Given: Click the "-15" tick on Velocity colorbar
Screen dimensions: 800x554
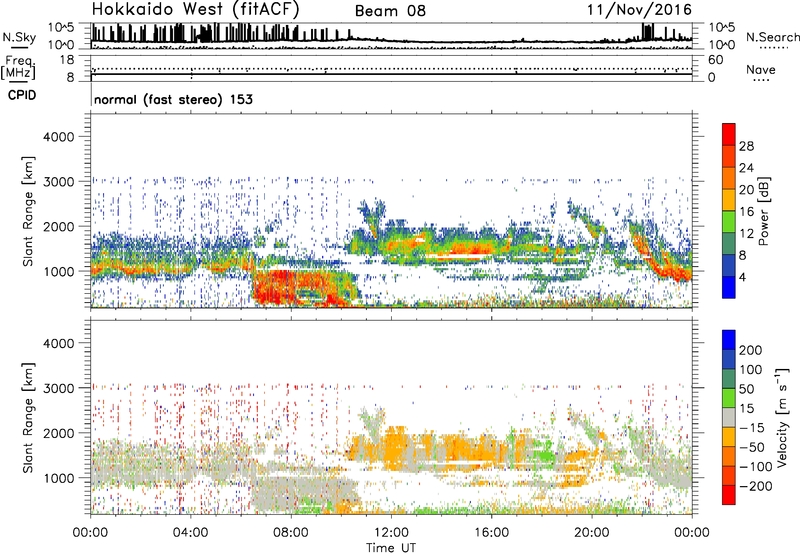Looking at the screenshot, I should point(752,428).
